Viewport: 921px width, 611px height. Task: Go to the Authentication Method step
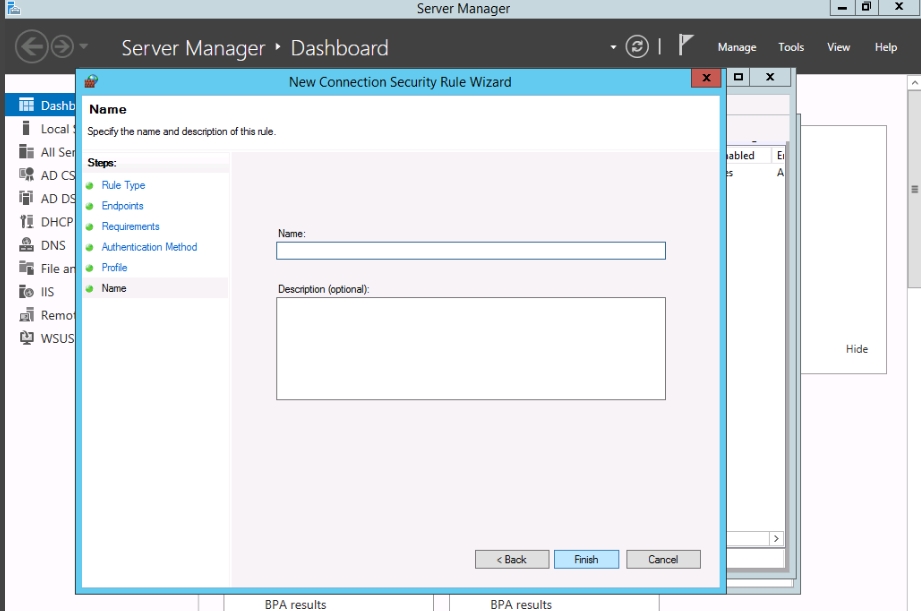coord(149,247)
